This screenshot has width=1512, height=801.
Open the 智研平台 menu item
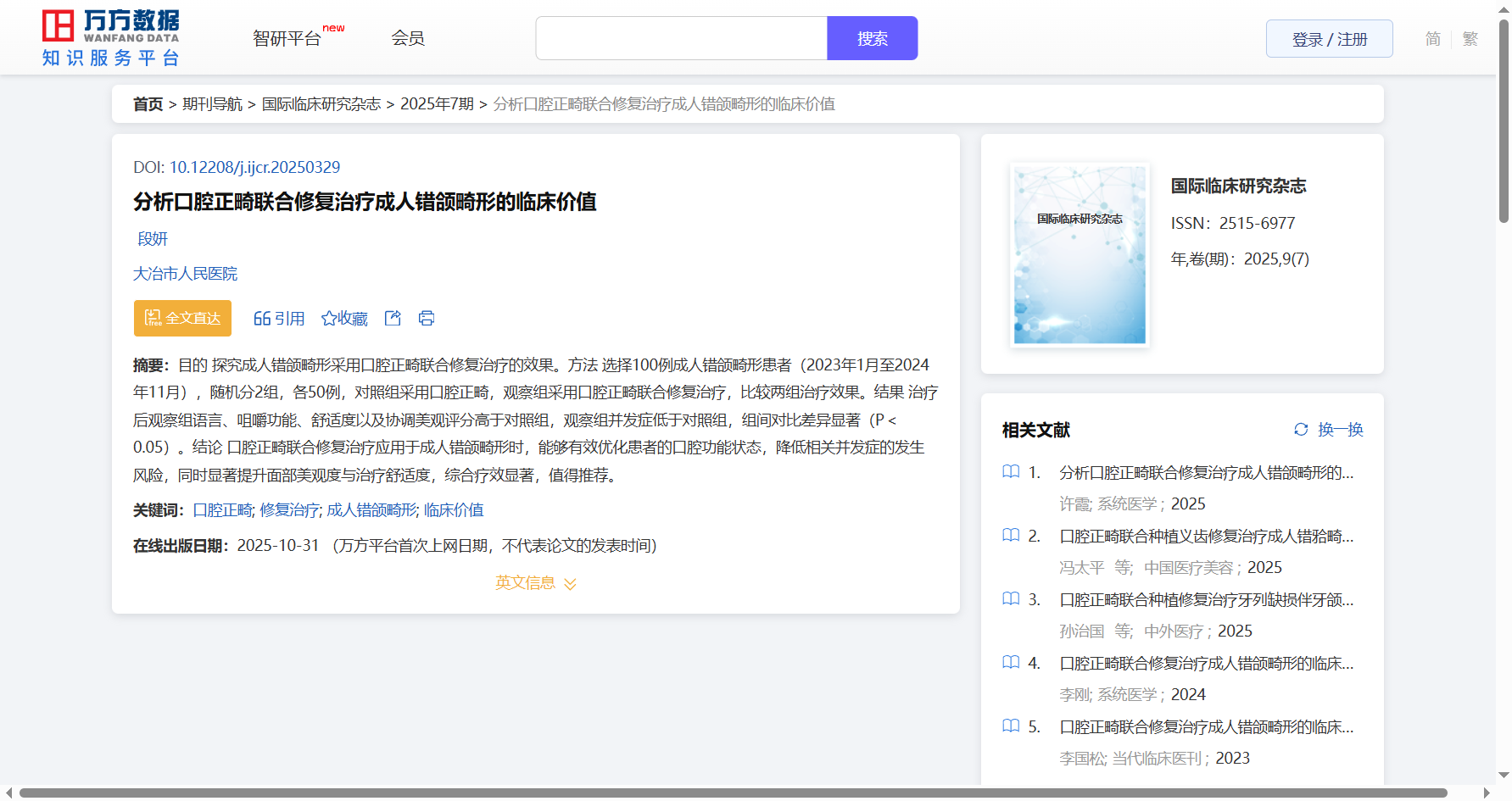(x=287, y=39)
